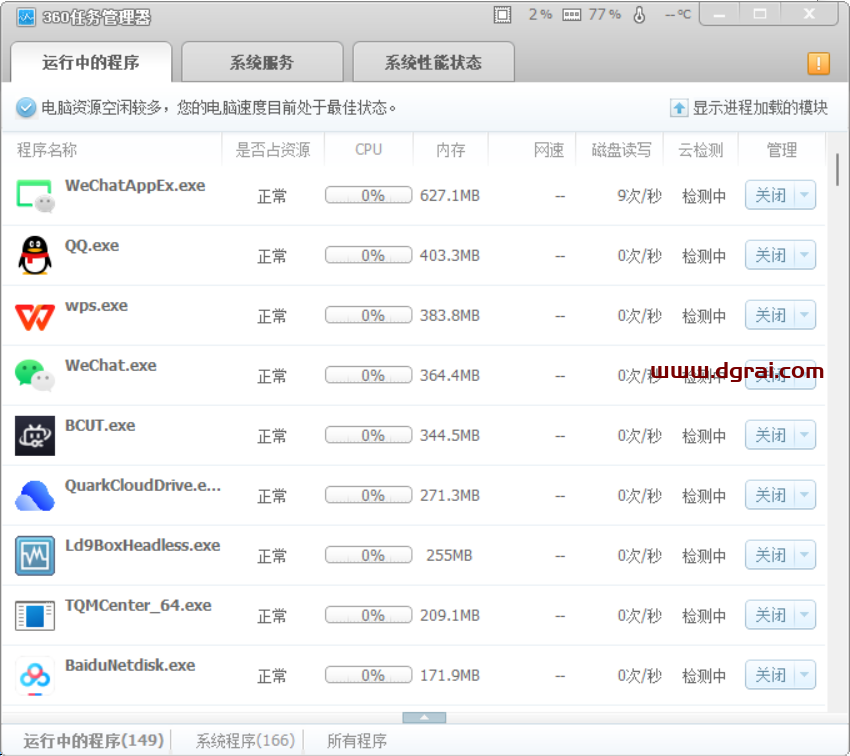Open dropdown arrow beside TQMCenter_64.exe 关闭

coord(805,616)
